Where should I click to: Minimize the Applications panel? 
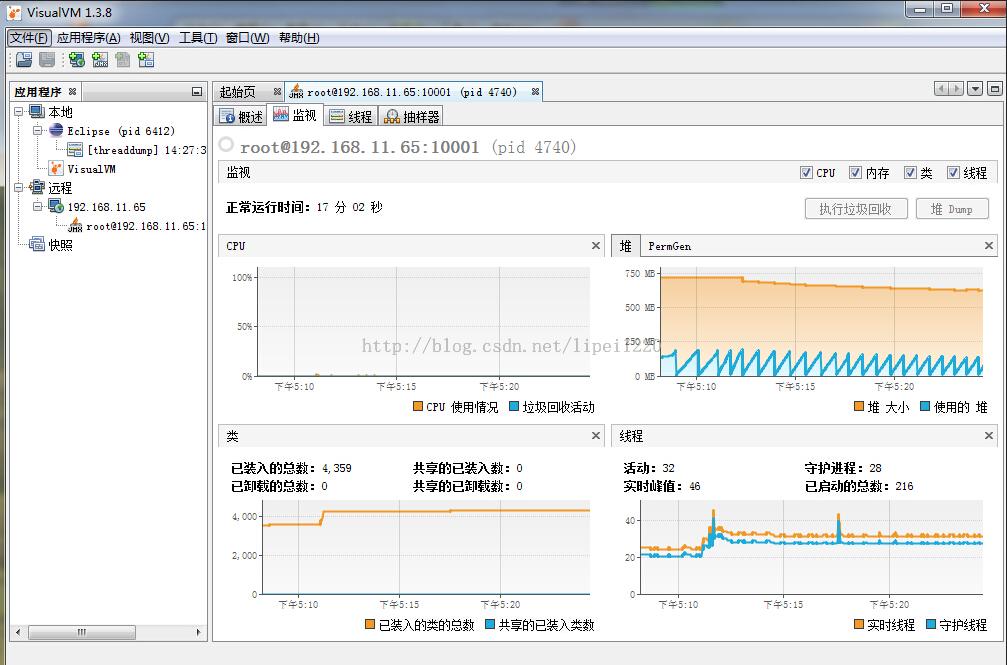197,92
